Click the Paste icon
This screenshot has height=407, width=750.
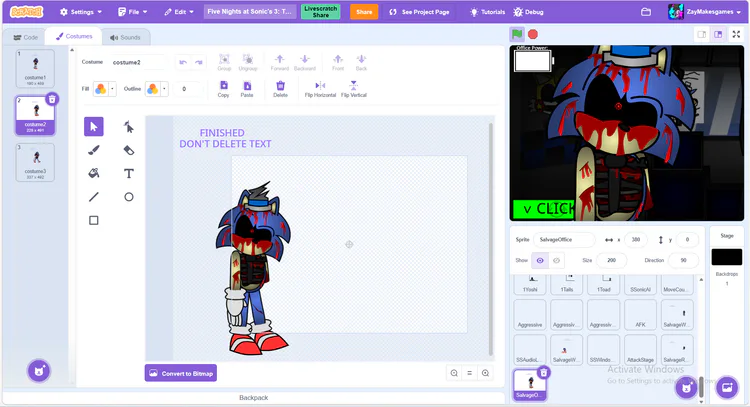click(x=247, y=88)
